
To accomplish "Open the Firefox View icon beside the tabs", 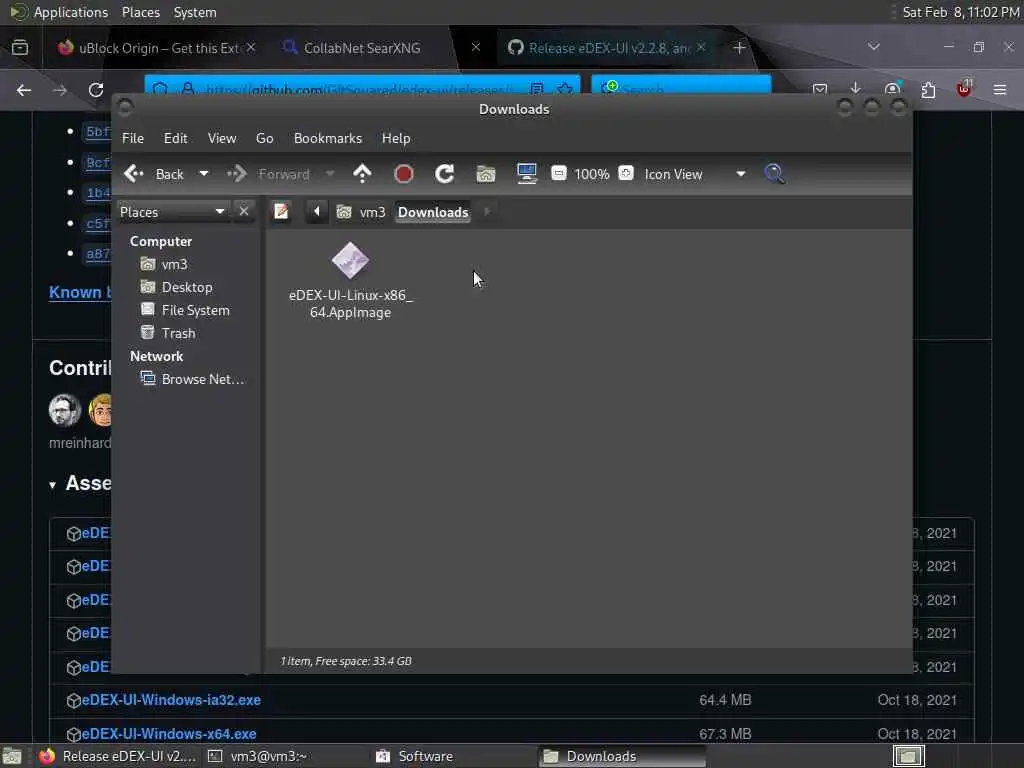I will [20, 47].
